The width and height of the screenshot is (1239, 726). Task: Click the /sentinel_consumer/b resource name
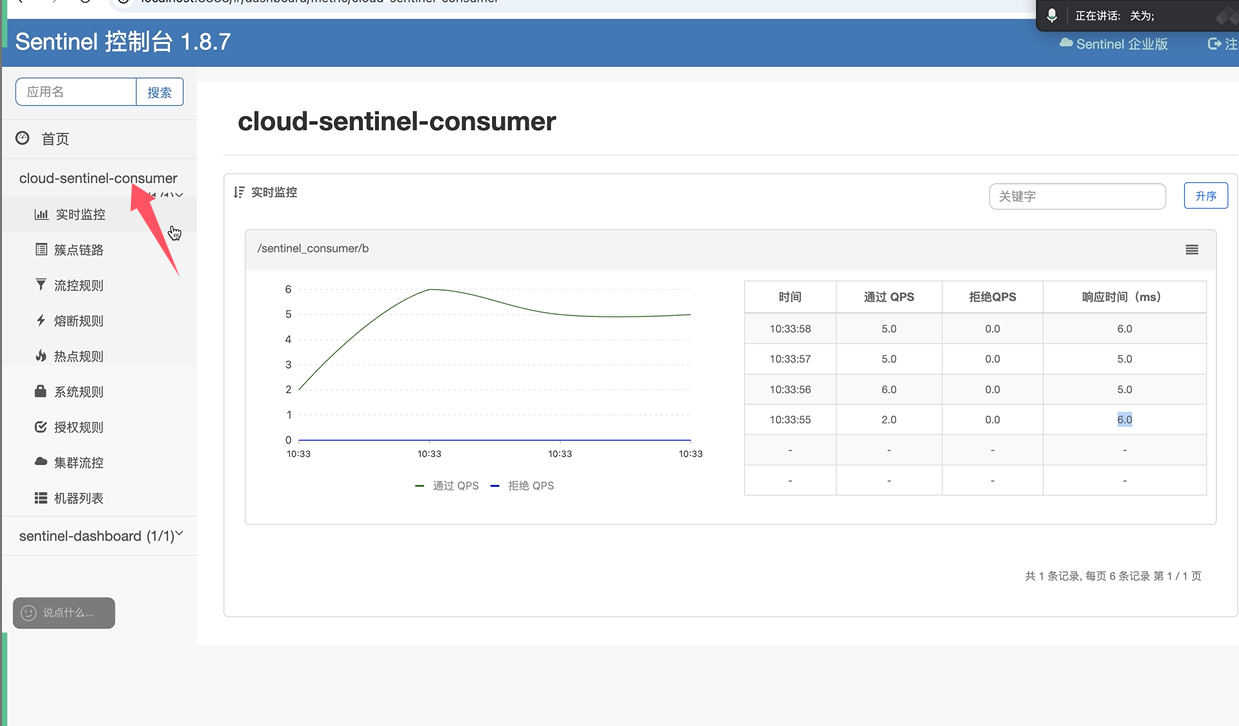[x=313, y=248]
